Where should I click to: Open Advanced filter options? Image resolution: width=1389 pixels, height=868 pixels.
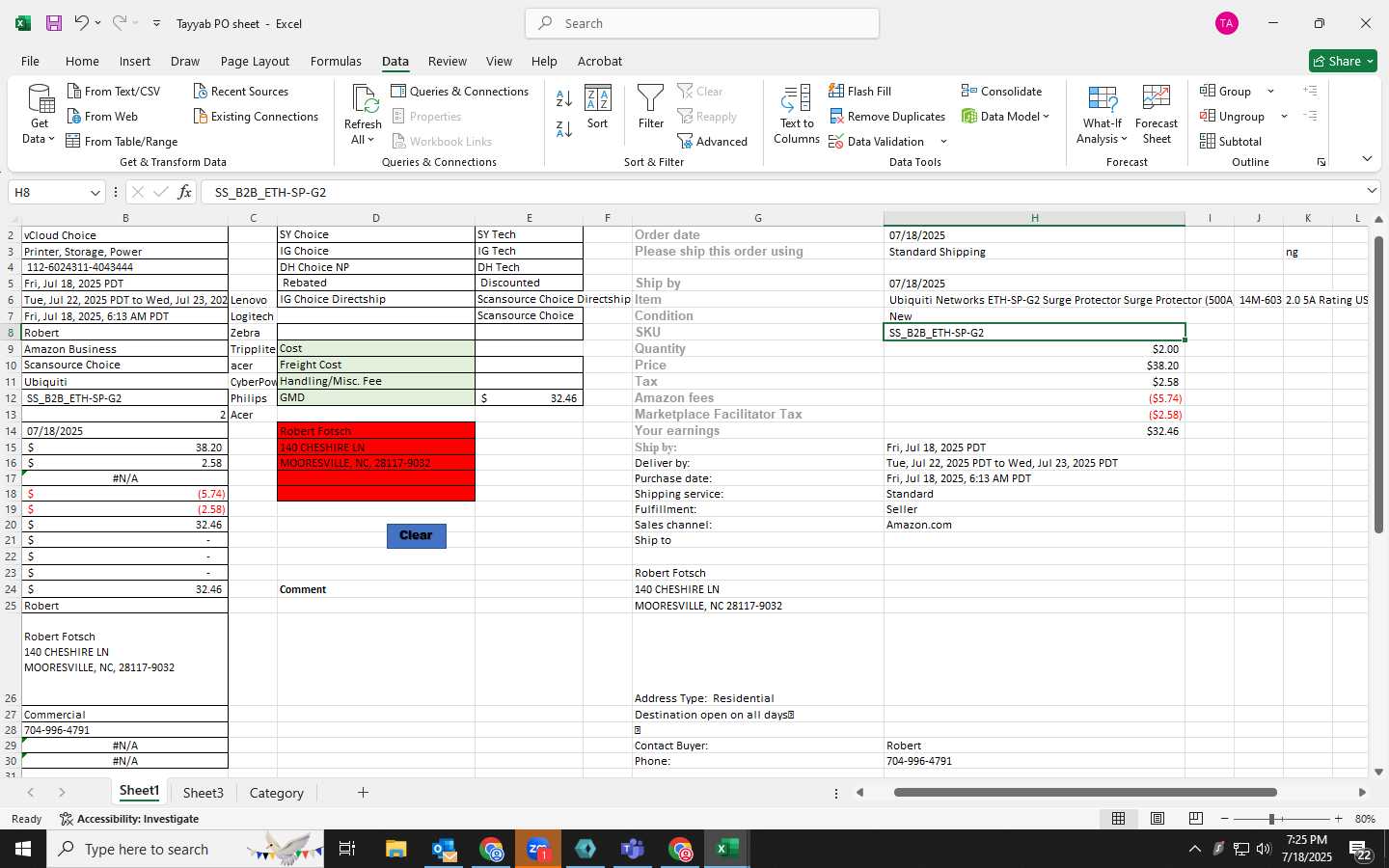[x=712, y=141]
